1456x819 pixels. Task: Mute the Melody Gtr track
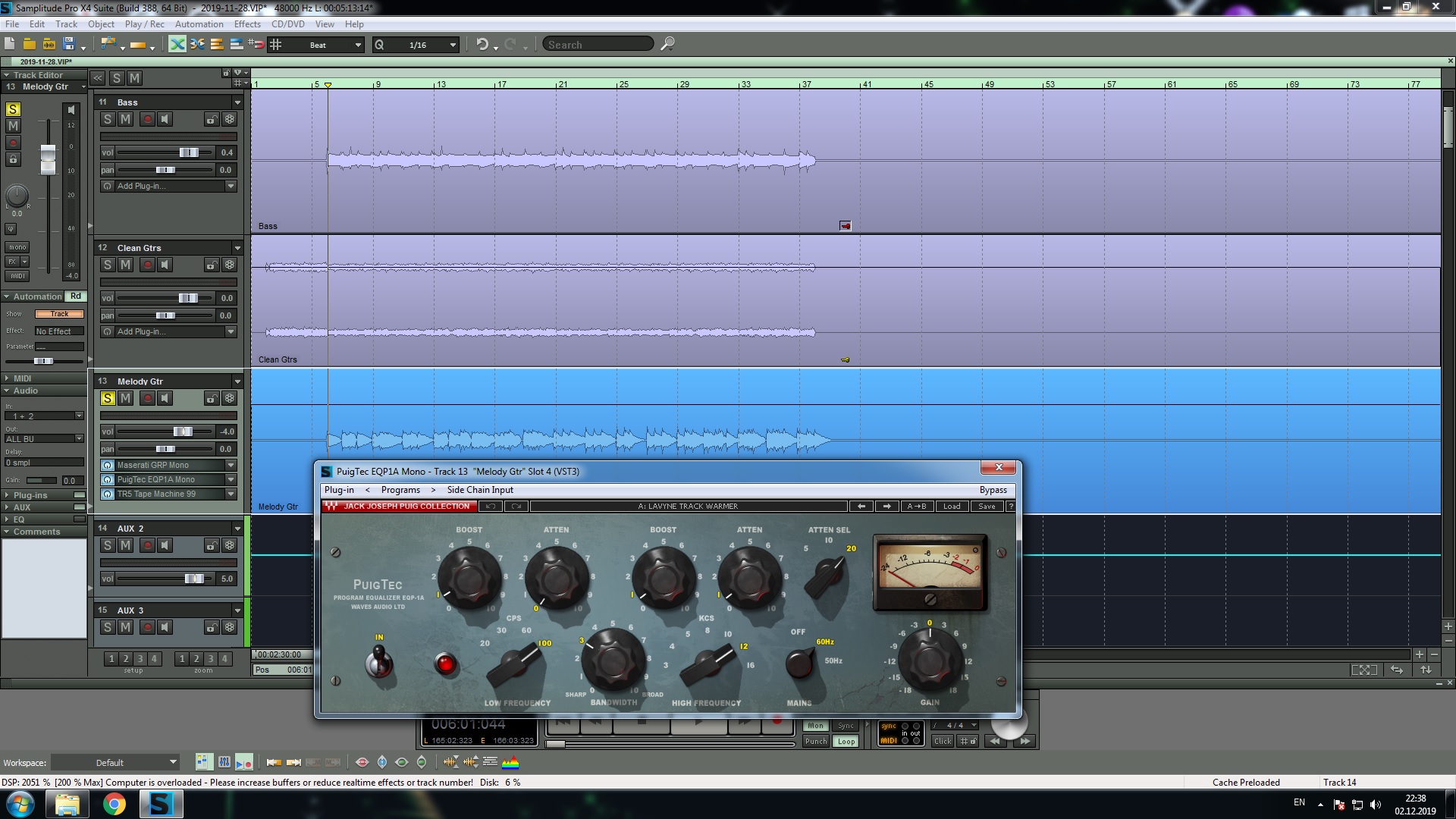[126, 398]
